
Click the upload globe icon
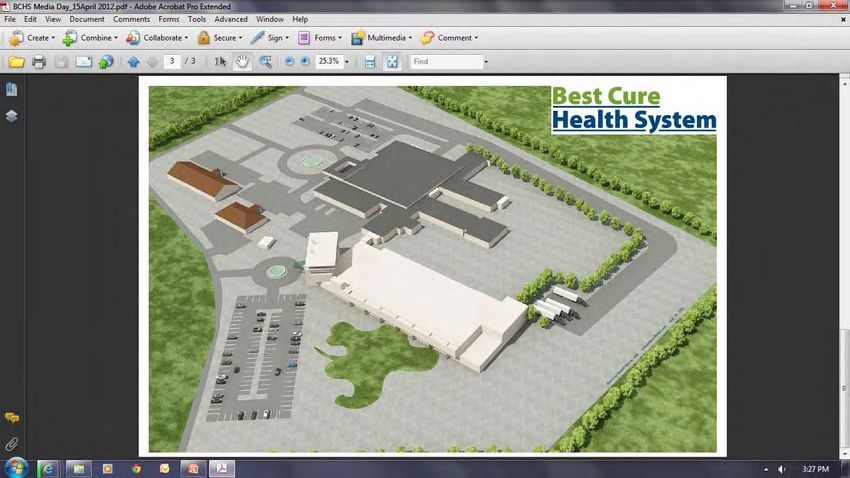[106, 62]
